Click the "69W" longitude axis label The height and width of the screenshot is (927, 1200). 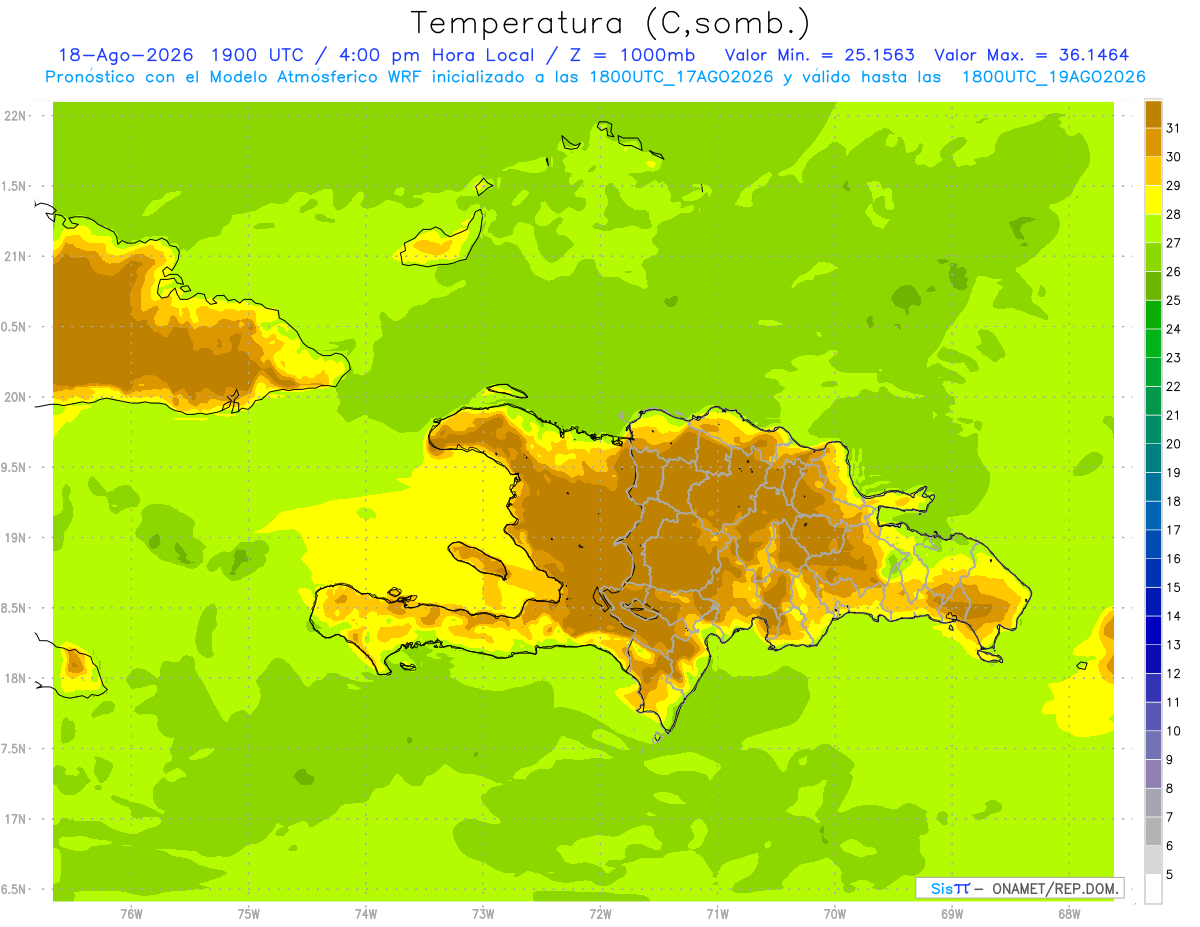952,913
